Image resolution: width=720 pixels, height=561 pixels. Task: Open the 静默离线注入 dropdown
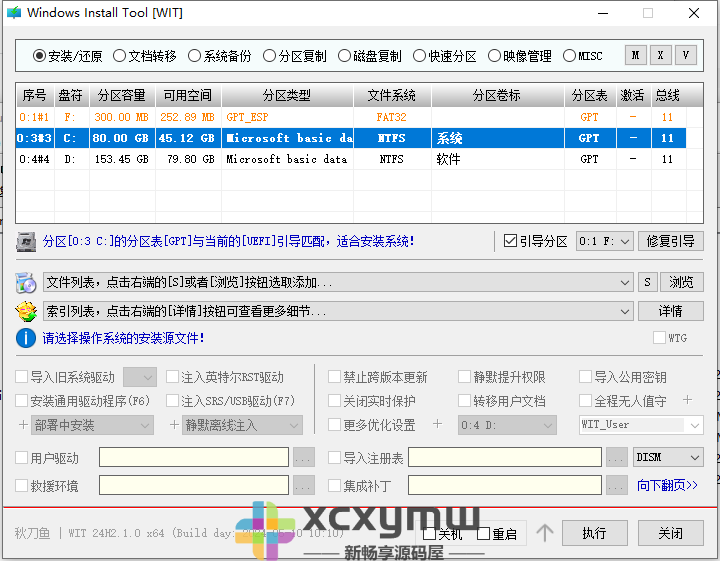click(242, 425)
